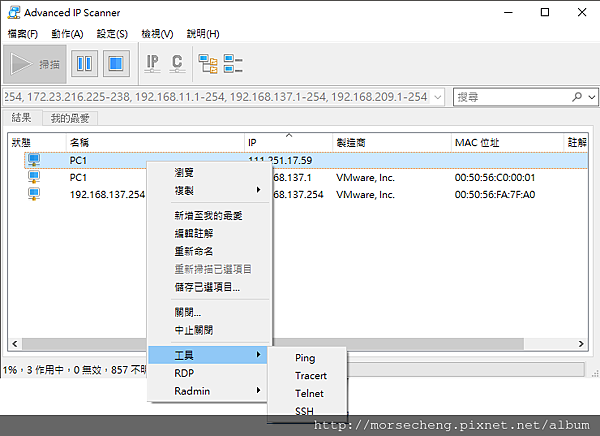
Task: Open the 檔案(F) menu
Action: point(23,34)
